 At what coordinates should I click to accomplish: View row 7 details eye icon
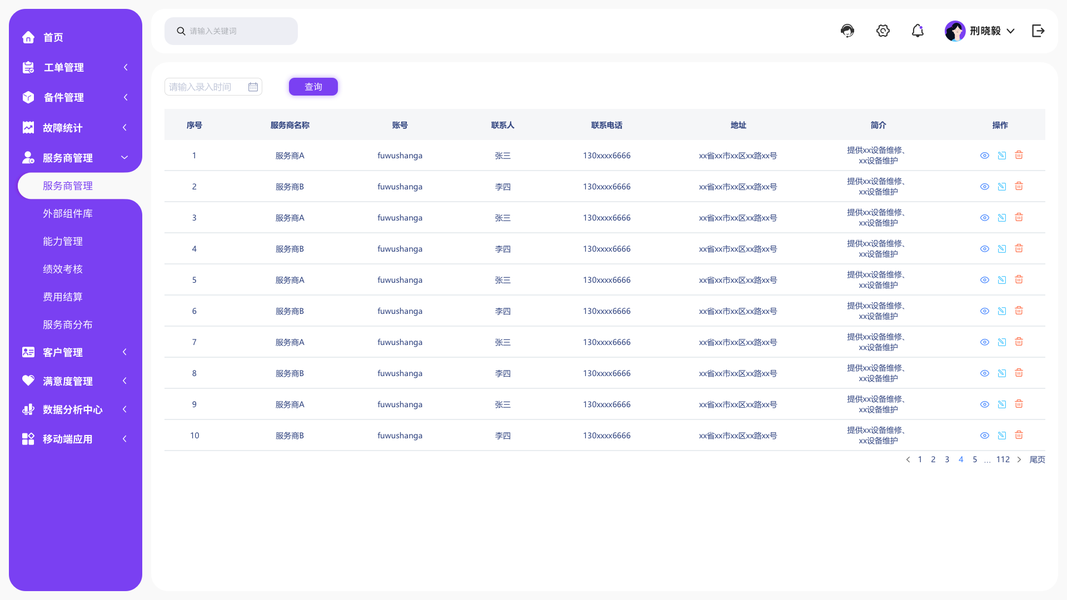coord(985,343)
